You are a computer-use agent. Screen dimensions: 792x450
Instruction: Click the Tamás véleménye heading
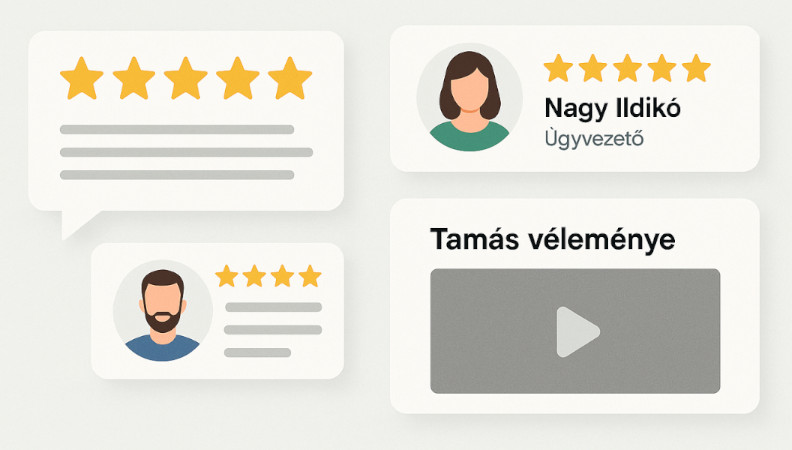point(553,239)
